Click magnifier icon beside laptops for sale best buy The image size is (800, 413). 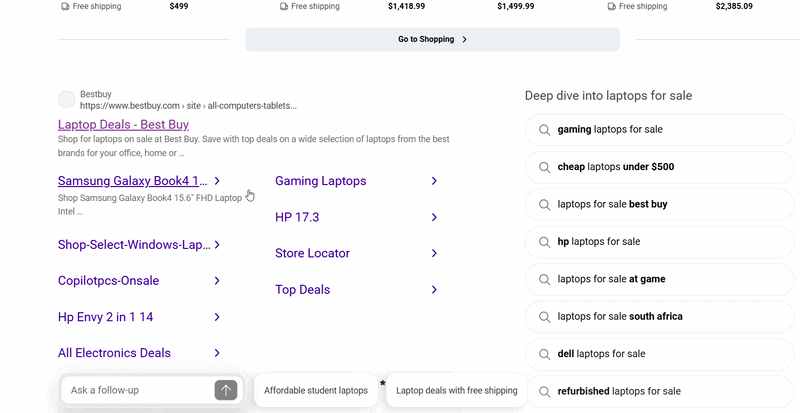544,204
